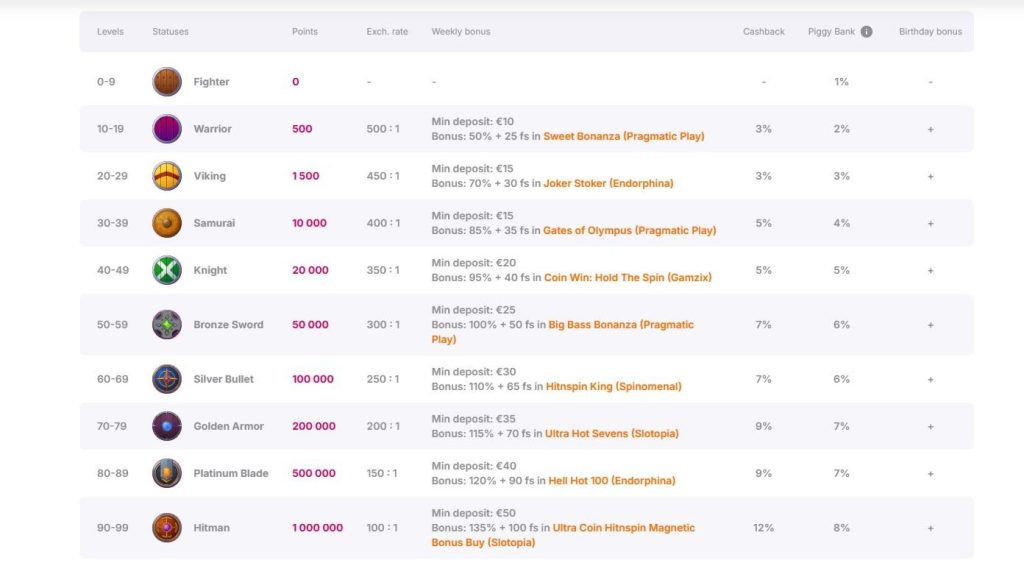Click the 1 500 points value
The image size is (1024, 577).
[306, 176]
